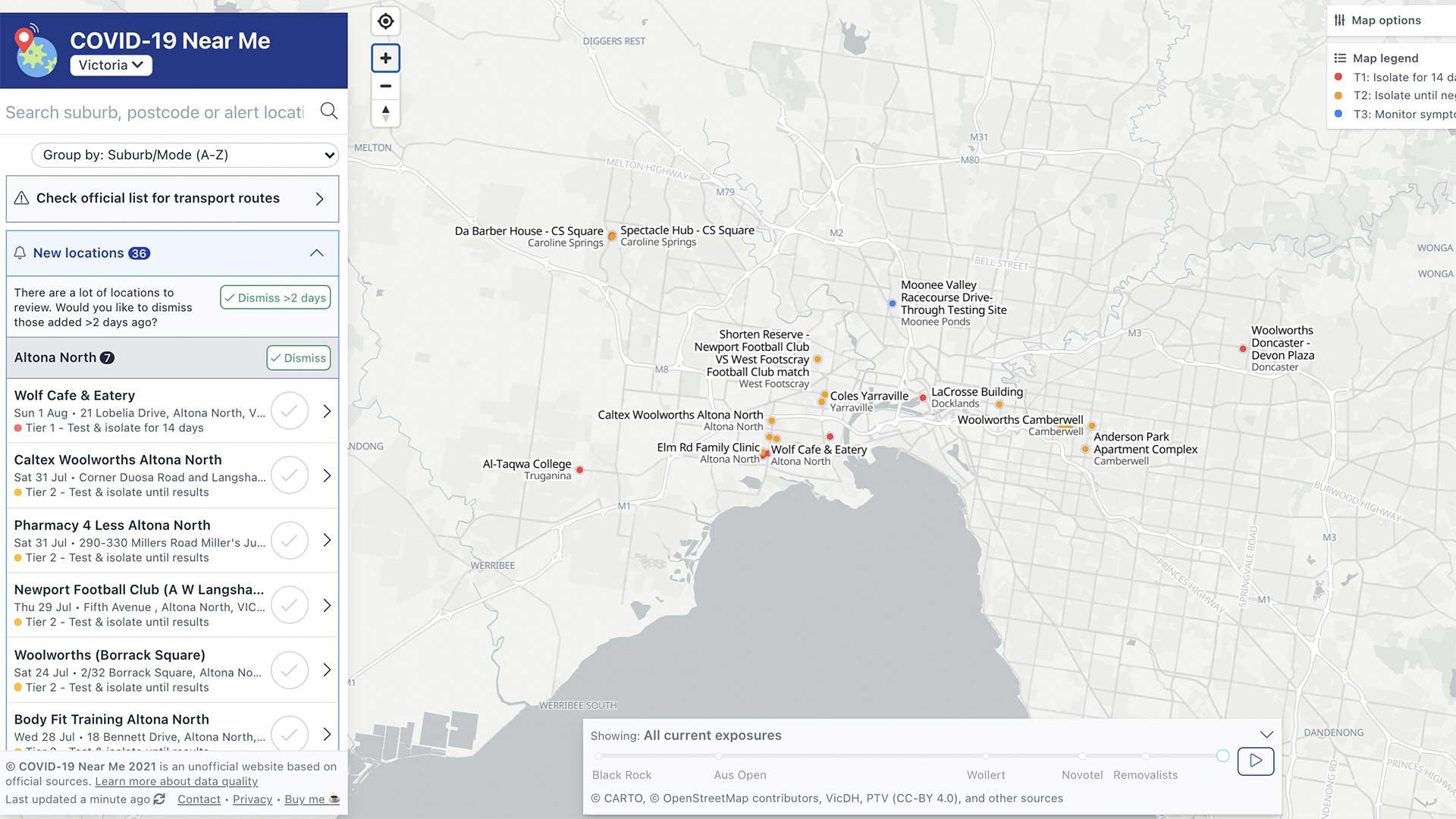Expand Newport Football Club details arrow

tap(327, 605)
